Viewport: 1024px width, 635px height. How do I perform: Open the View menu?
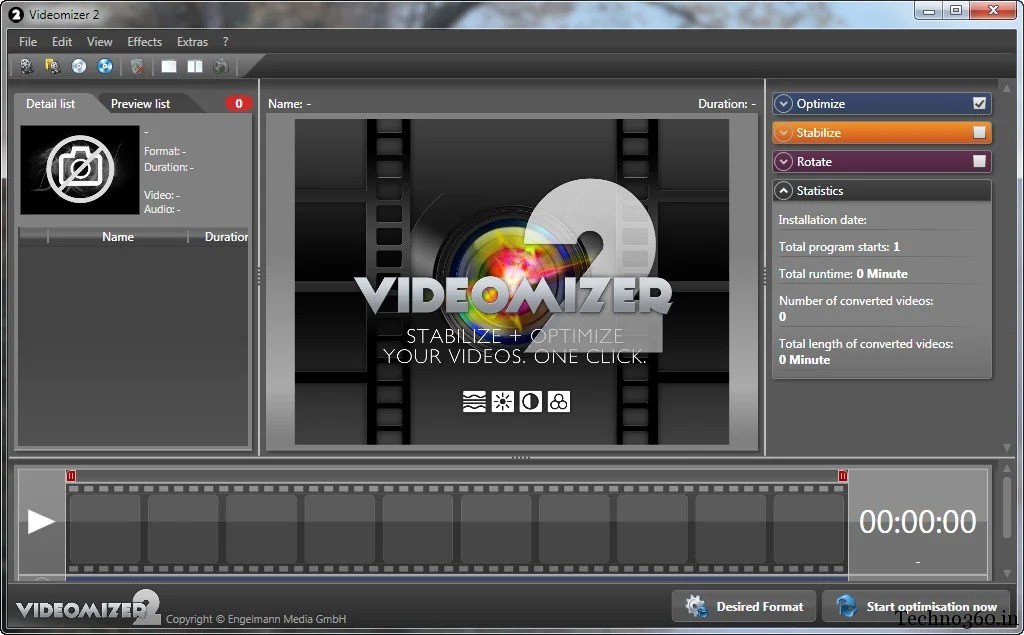pyautogui.click(x=99, y=42)
